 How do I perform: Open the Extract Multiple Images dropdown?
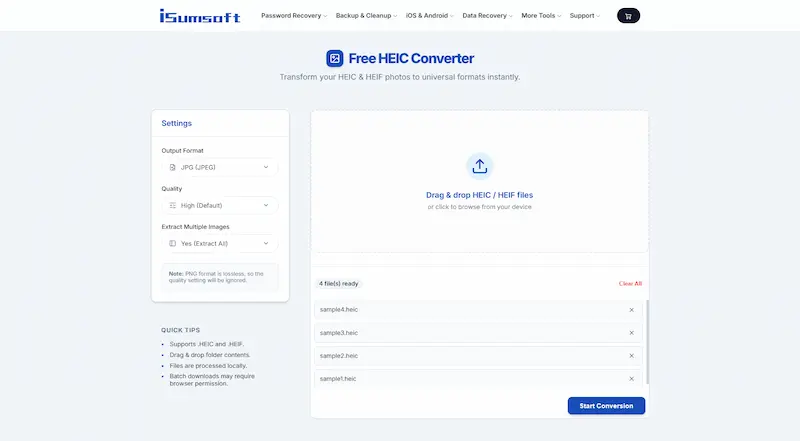click(x=220, y=243)
